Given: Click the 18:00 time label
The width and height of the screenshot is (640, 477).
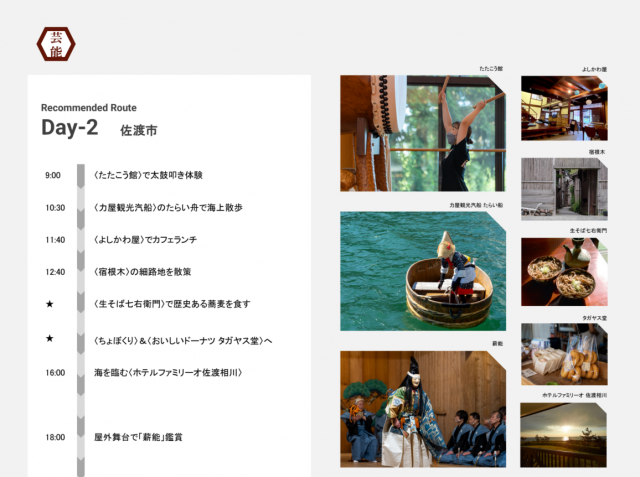Looking at the screenshot, I should point(55,437).
